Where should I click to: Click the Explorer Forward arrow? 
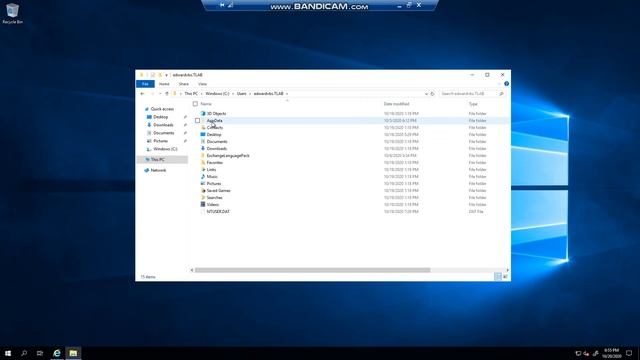152,94
